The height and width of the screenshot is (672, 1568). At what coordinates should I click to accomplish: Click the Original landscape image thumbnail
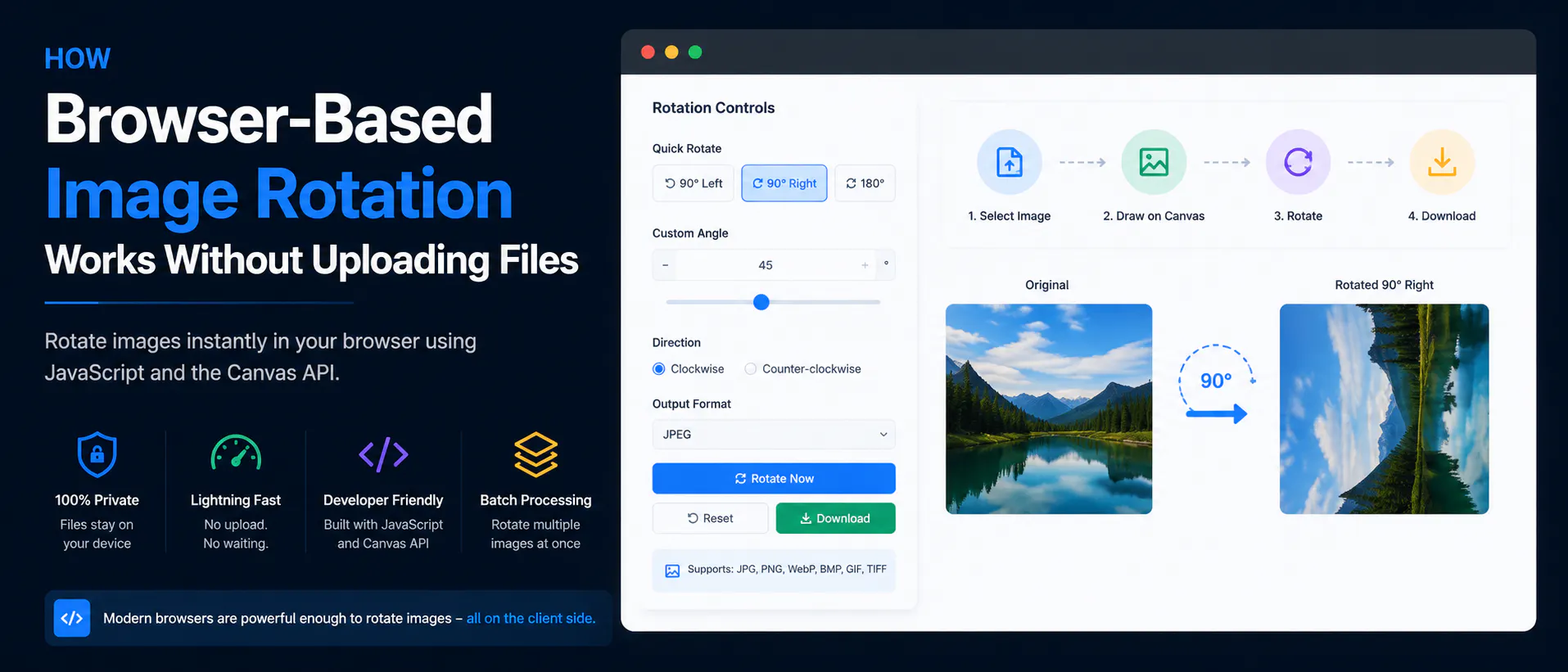[1049, 409]
